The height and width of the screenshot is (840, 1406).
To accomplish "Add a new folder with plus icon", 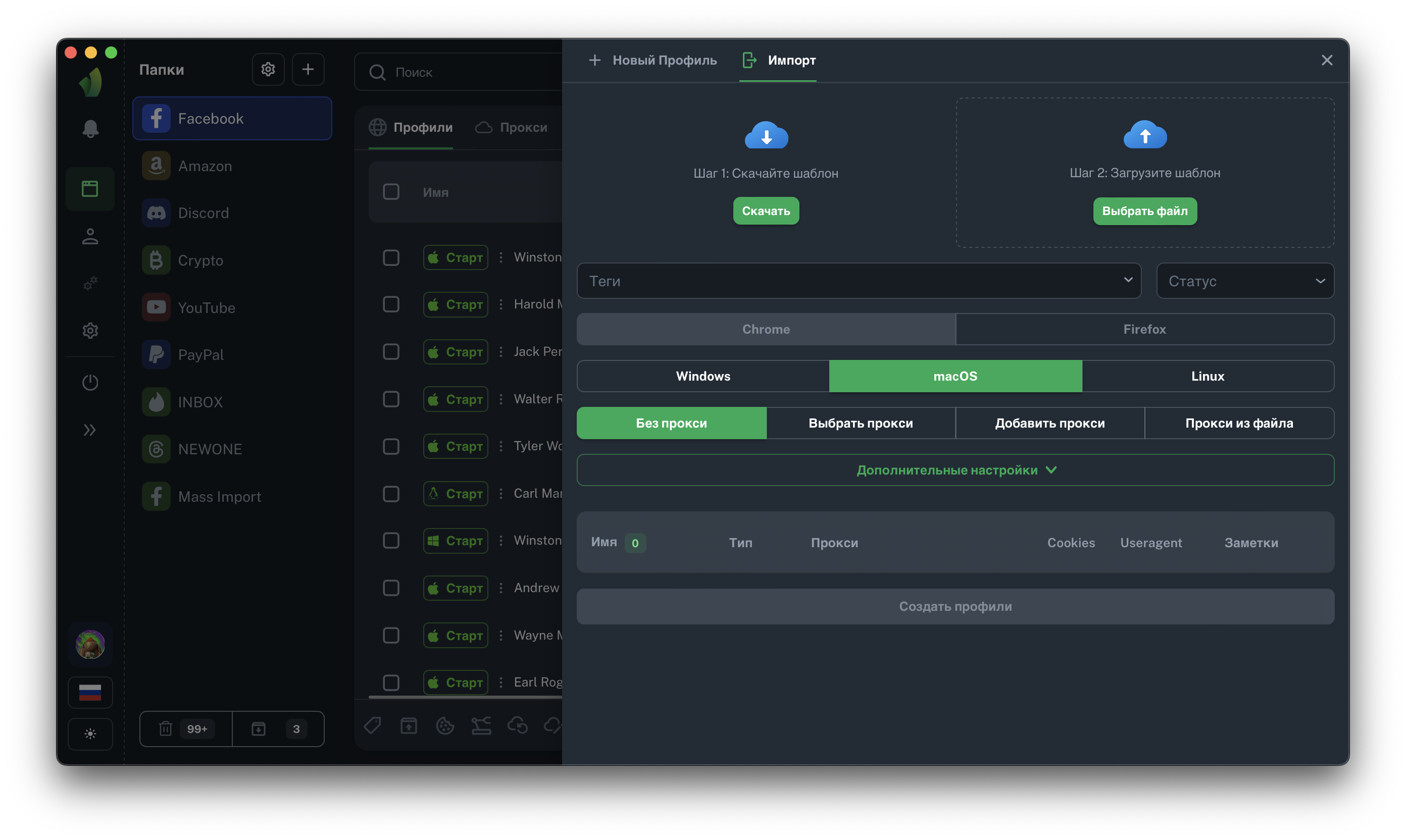I will [308, 69].
